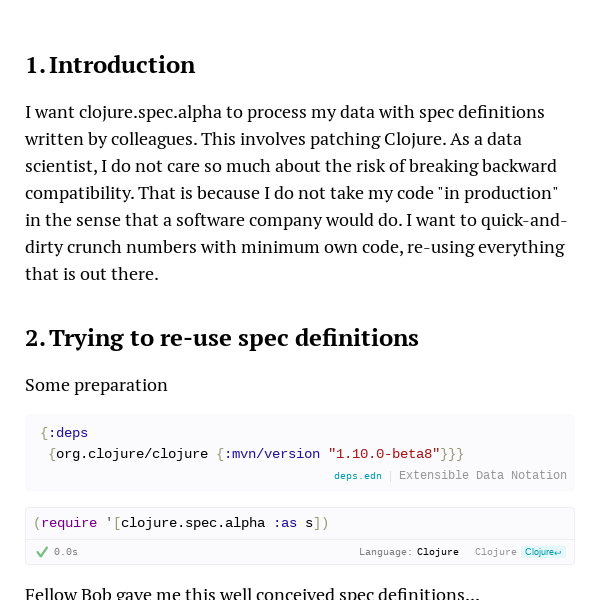Click the 1. Introduction heading
This screenshot has width=600, height=600.
(x=110, y=65)
